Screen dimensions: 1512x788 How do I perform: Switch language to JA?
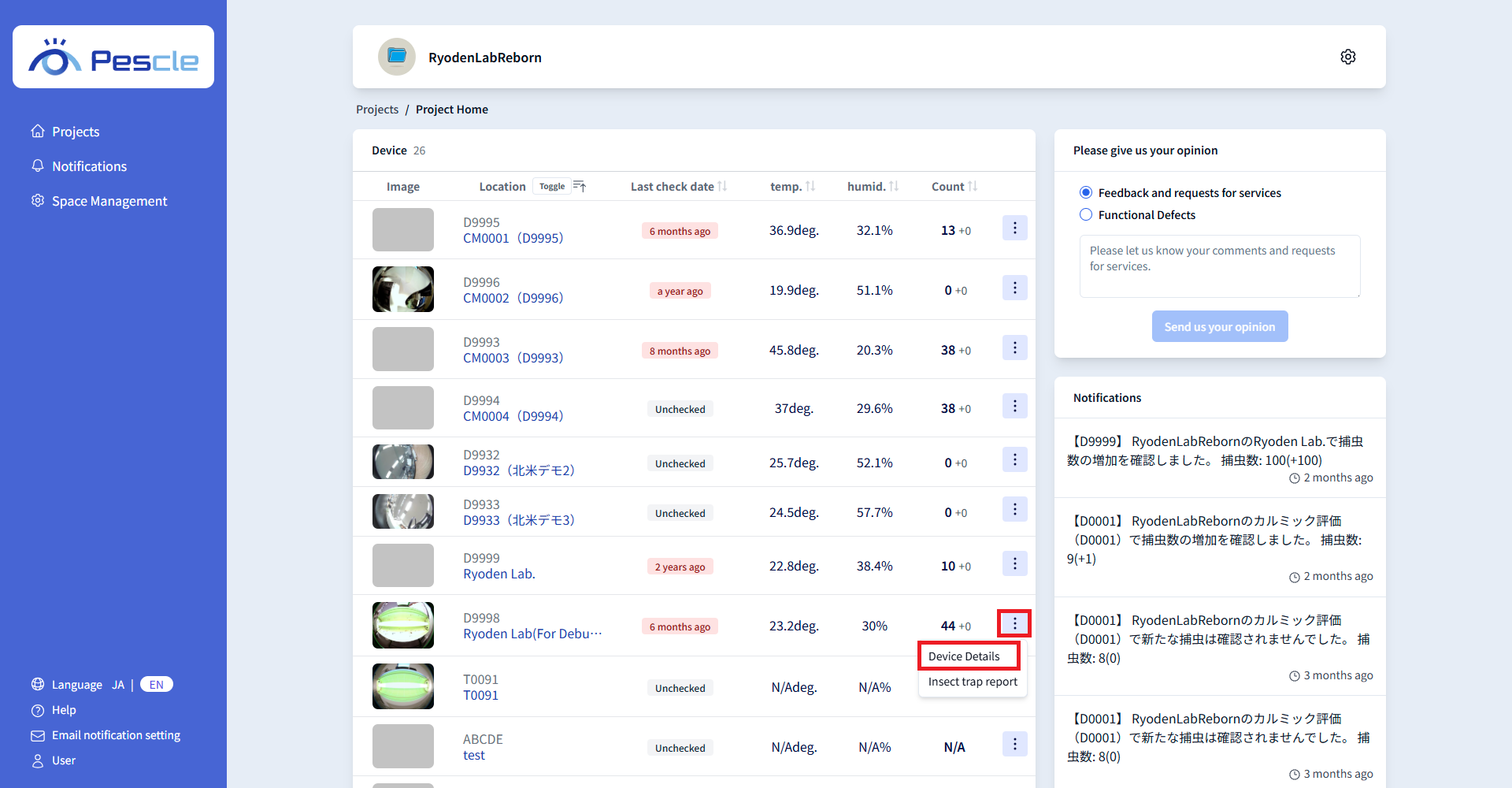pyautogui.click(x=118, y=685)
